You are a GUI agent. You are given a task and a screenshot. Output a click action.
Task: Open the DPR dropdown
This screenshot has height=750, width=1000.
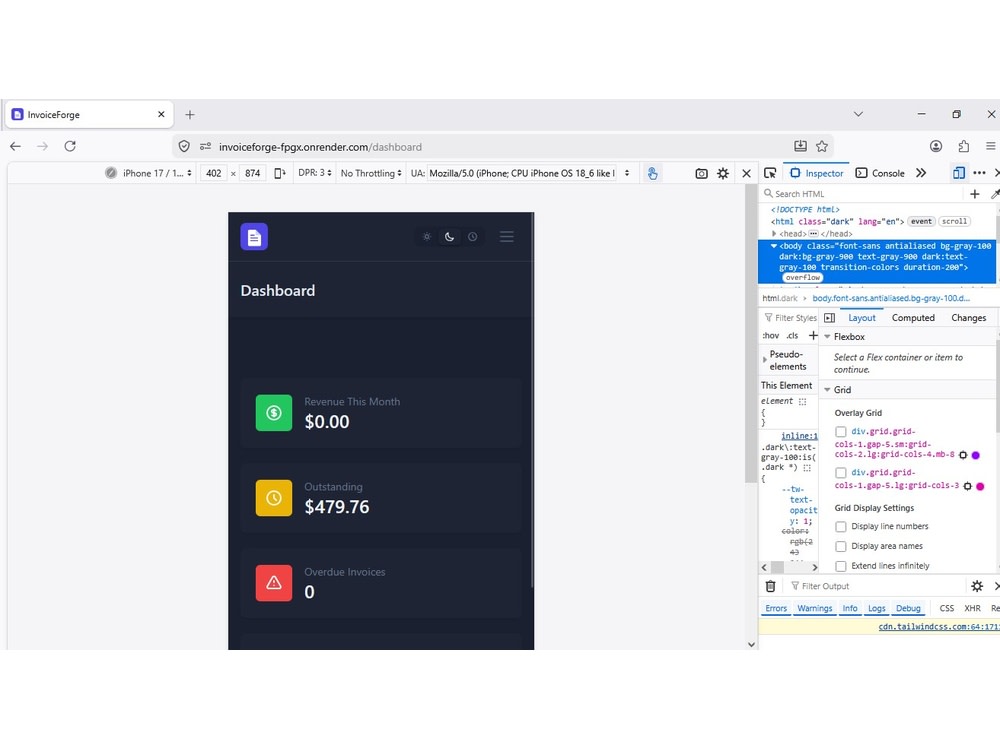pos(315,173)
